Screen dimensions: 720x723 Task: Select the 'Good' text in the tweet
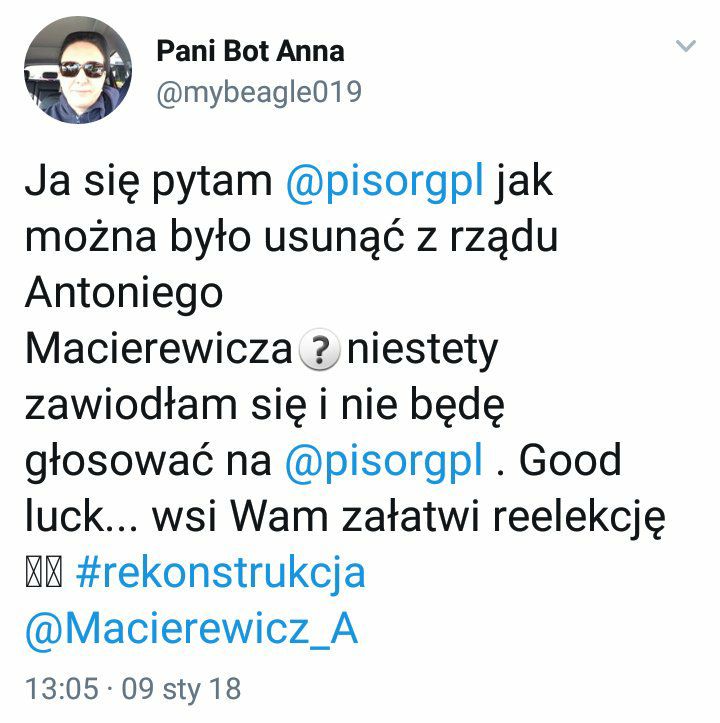pos(570,460)
